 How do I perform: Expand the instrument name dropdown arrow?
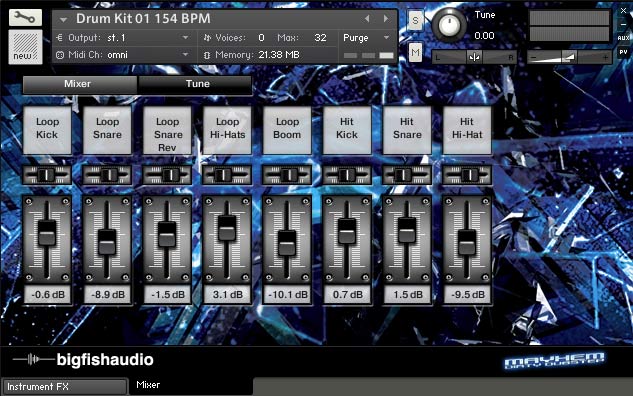pyautogui.click(x=63, y=19)
